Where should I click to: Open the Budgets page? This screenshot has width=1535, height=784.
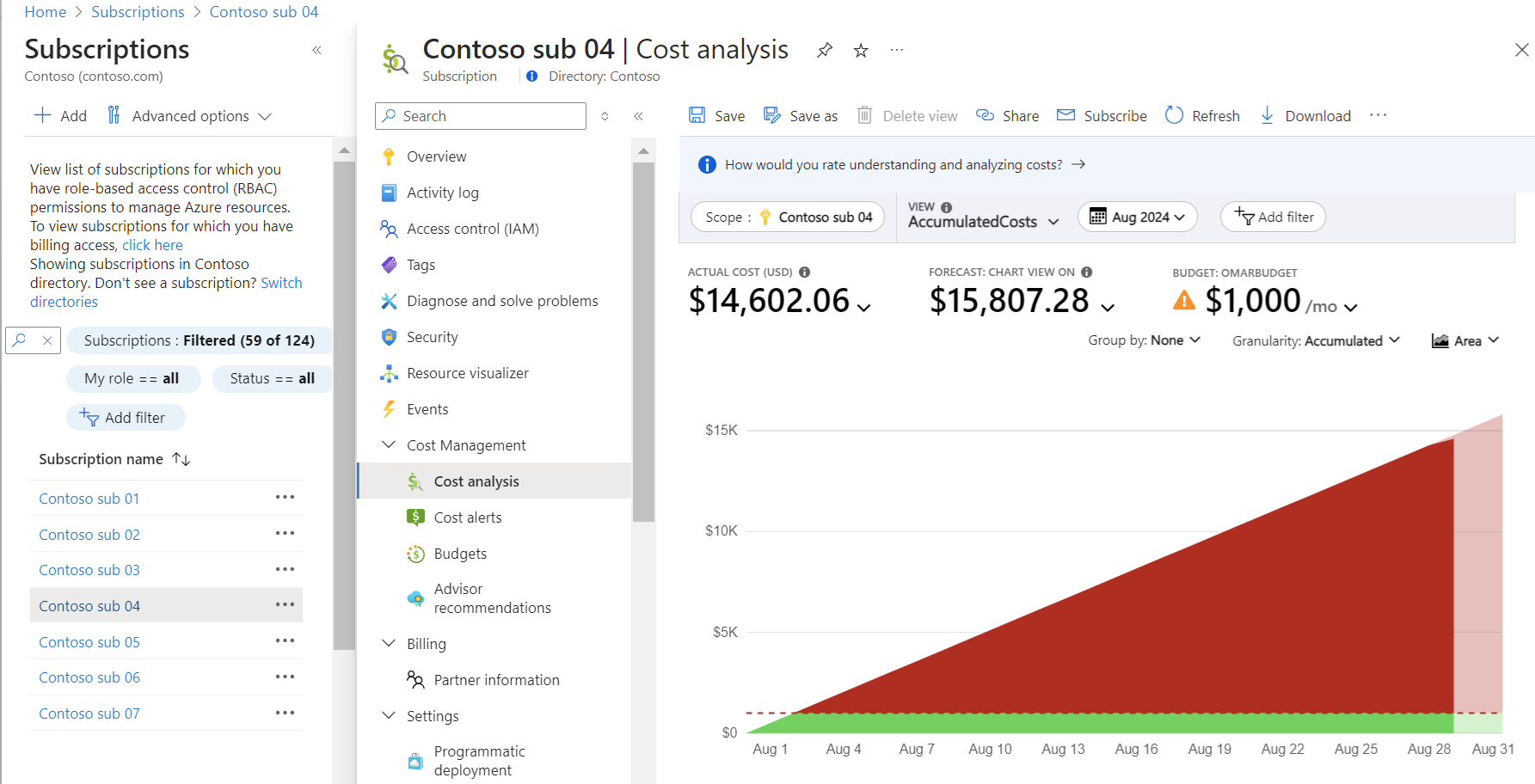click(x=460, y=553)
